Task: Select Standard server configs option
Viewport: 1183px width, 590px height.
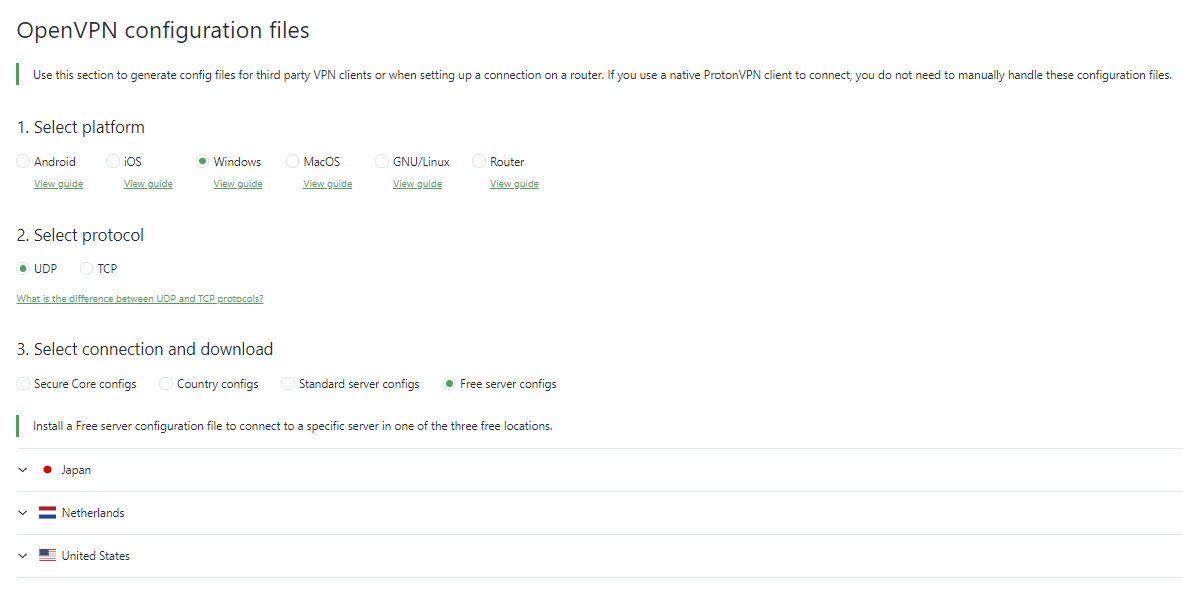Action: click(x=288, y=384)
